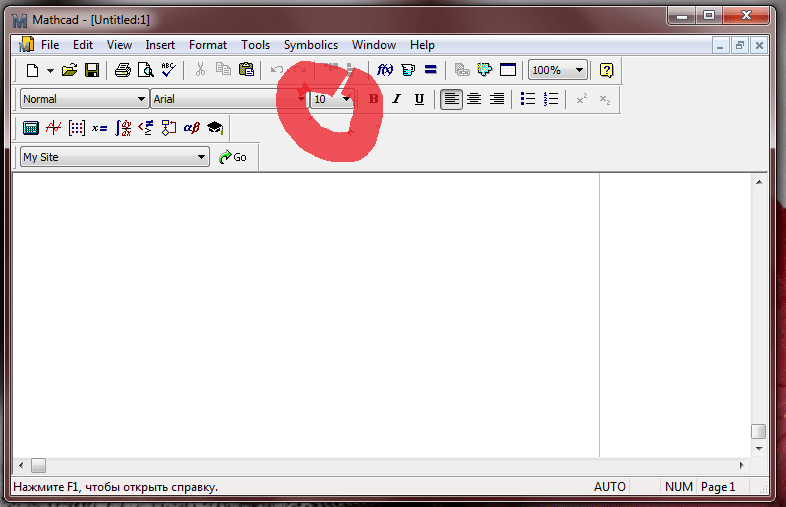The image size is (786, 507).
Task: Open the Graph toolbar icon
Action: tap(54, 128)
